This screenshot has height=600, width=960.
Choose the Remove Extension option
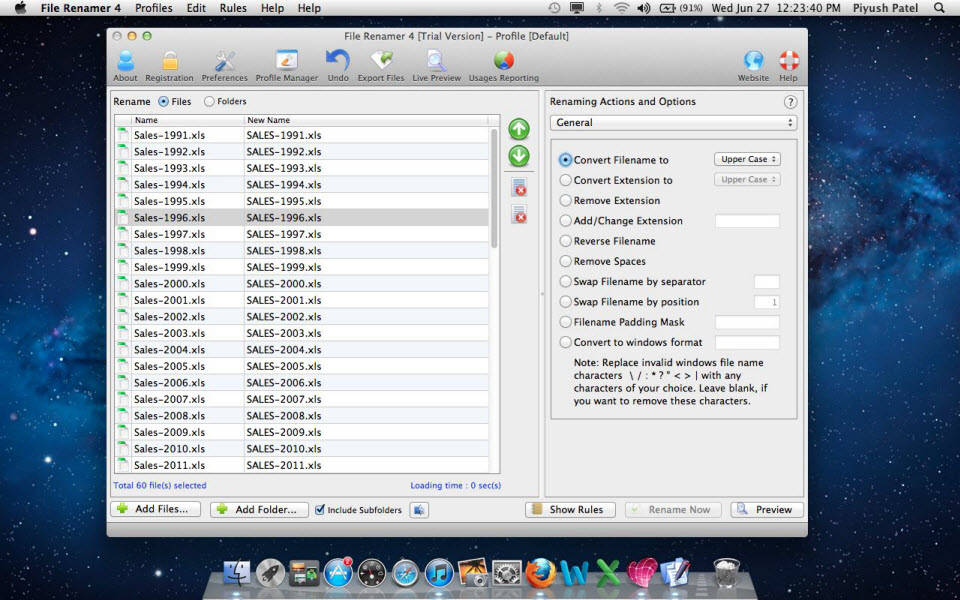(566, 201)
